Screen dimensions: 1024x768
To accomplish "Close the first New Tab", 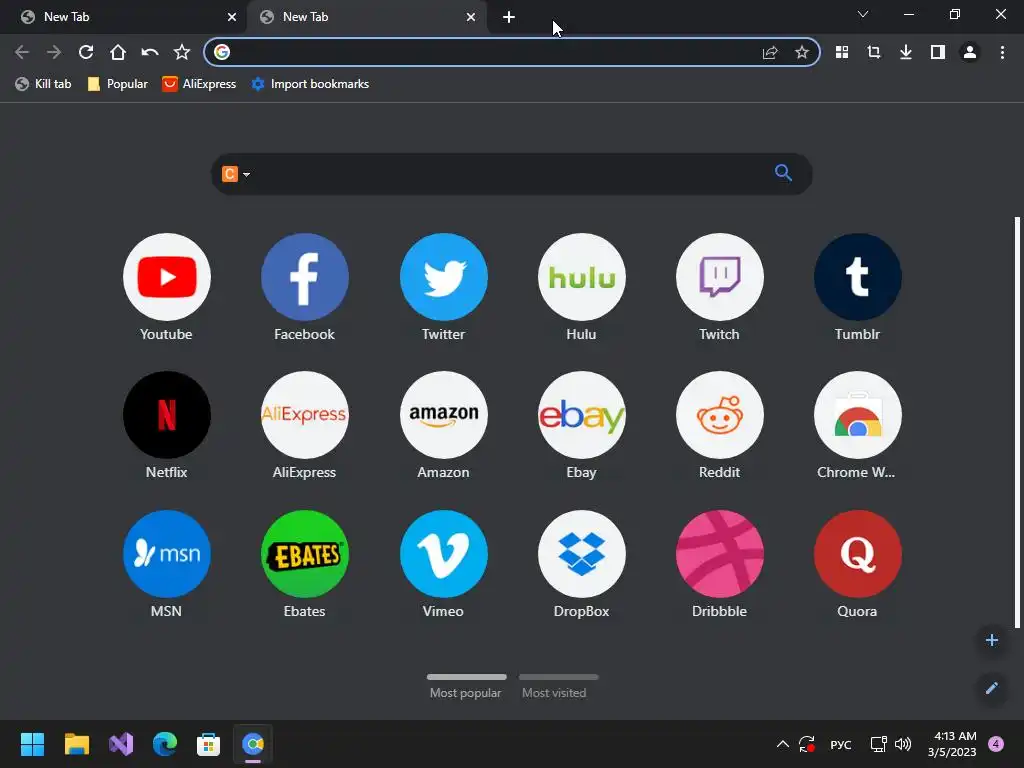I will coord(232,17).
